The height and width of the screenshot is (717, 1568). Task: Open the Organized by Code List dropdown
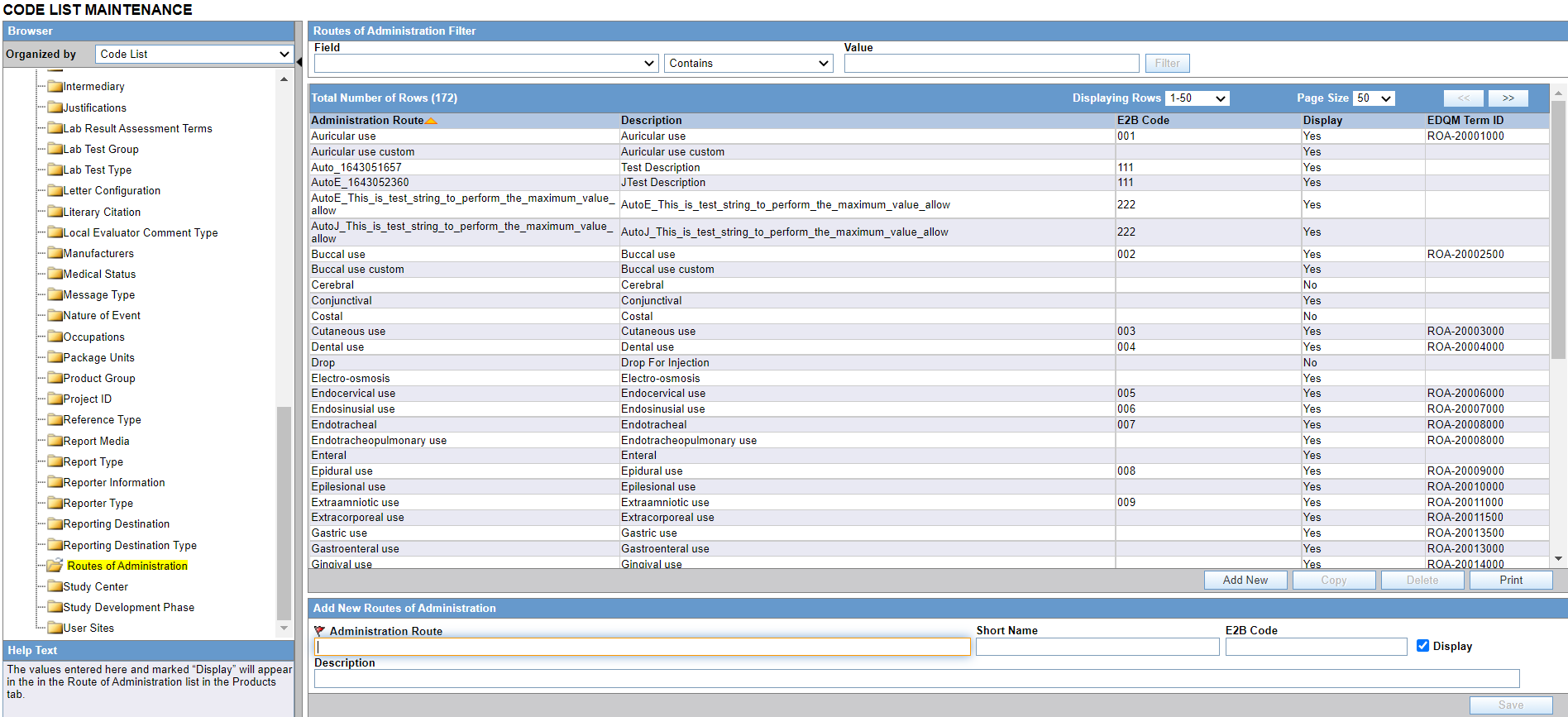click(x=194, y=54)
